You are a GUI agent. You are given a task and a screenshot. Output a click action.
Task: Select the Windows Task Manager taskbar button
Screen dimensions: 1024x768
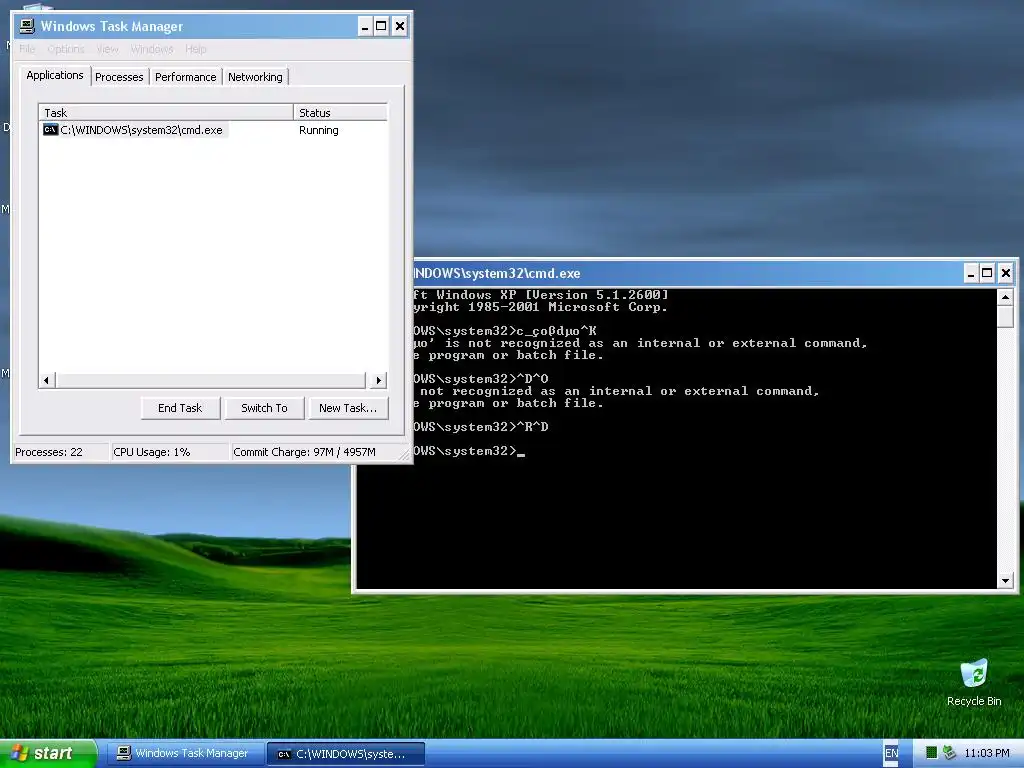(184, 753)
